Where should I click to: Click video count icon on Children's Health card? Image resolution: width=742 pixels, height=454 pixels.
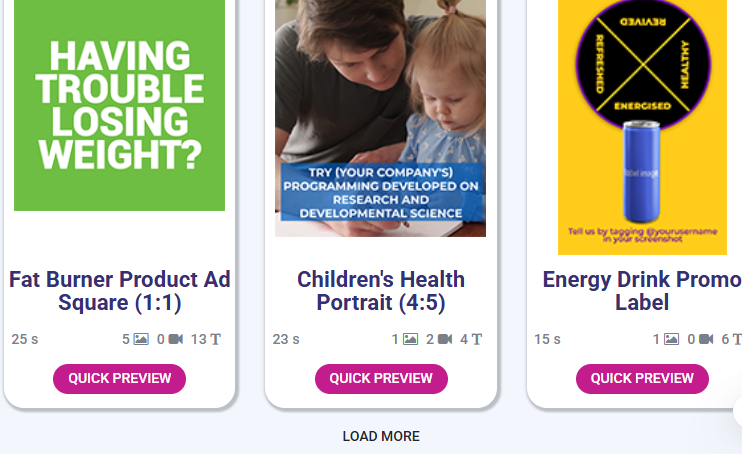445,339
